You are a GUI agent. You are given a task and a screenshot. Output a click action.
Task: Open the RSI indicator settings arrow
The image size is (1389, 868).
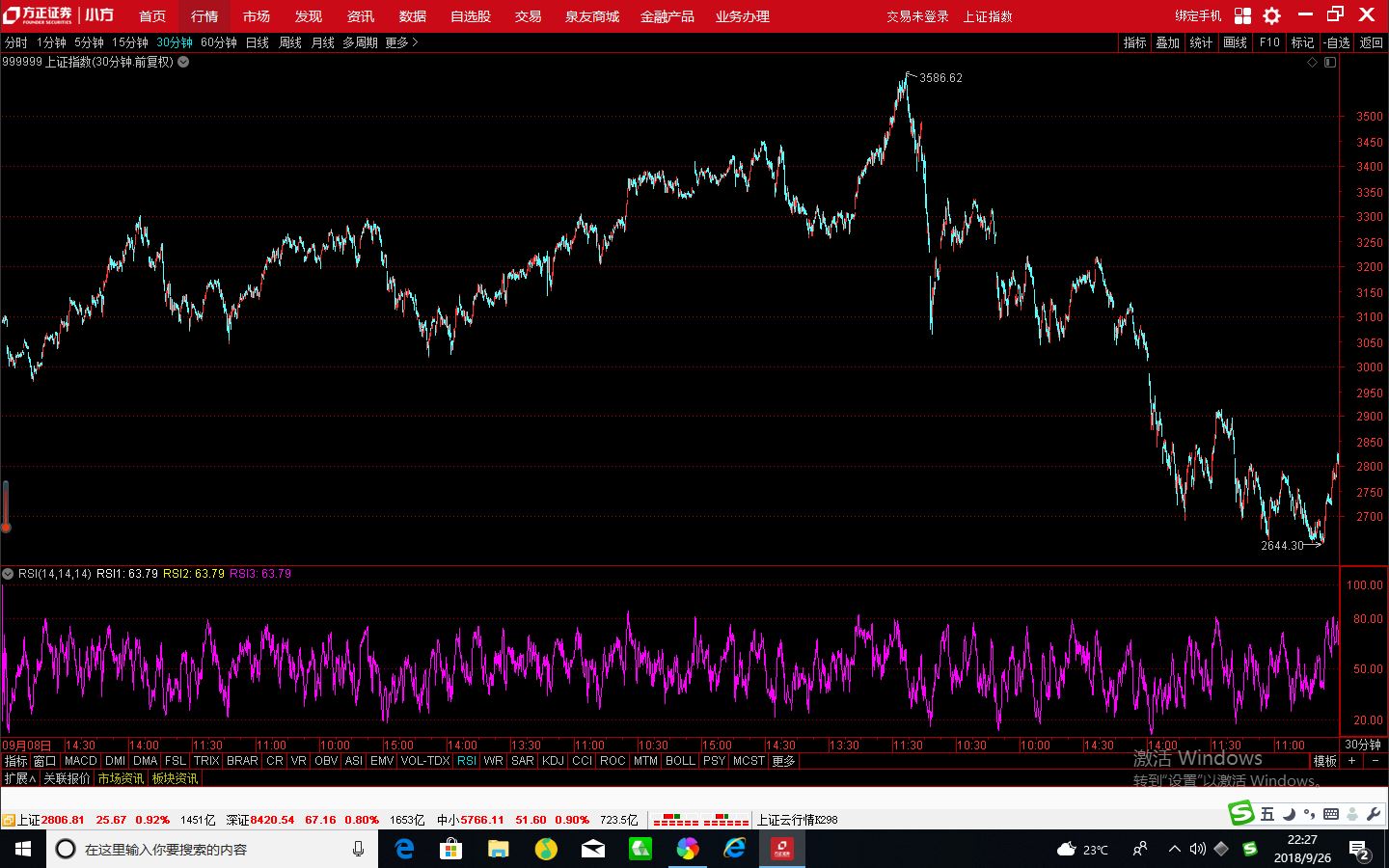click(x=8, y=574)
